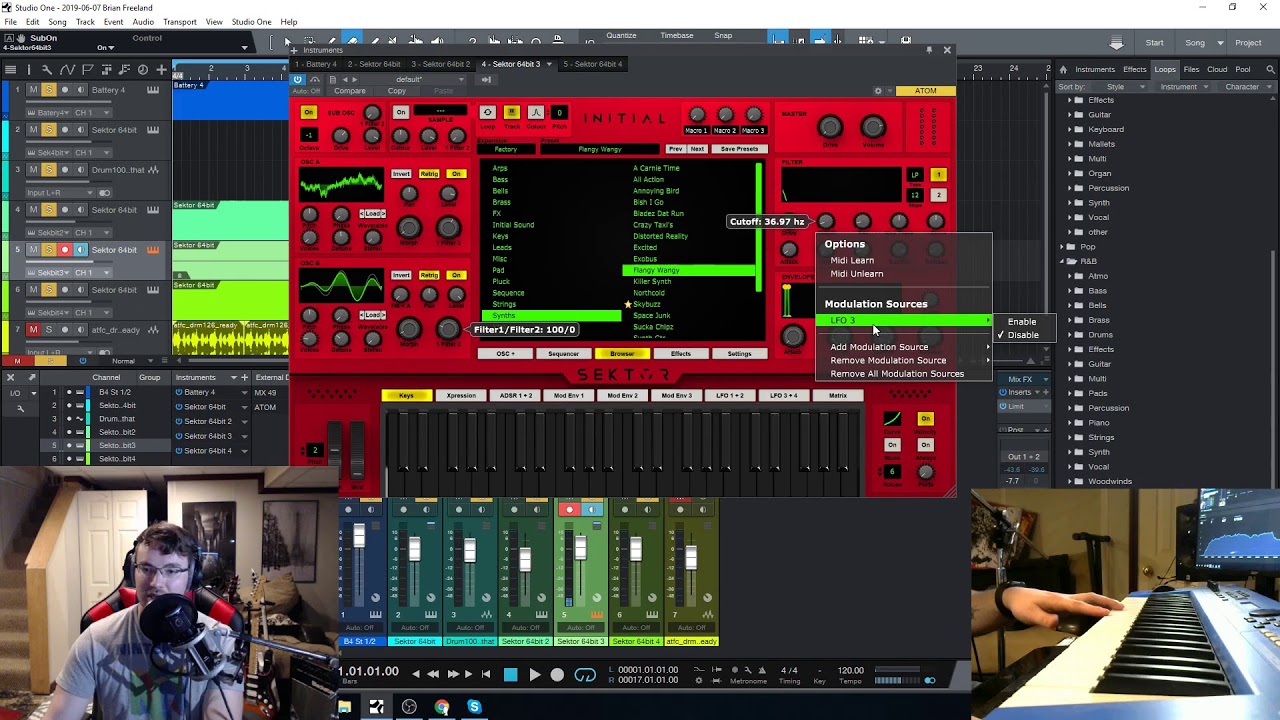
Task: Open Skype from the Windows taskbar
Action: tap(474, 707)
